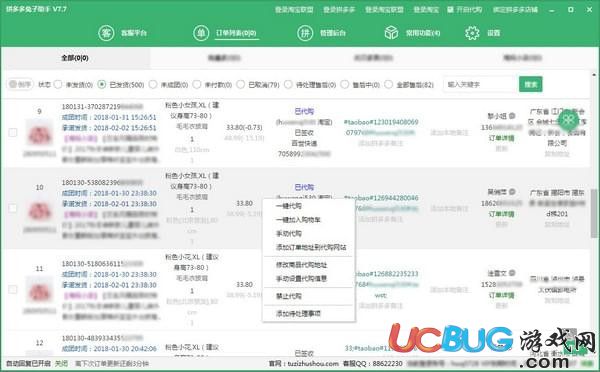The width and height of the screenshot is (600, 372).
Task: Open 订单详情 for order 11
Action: pos(501,295)
